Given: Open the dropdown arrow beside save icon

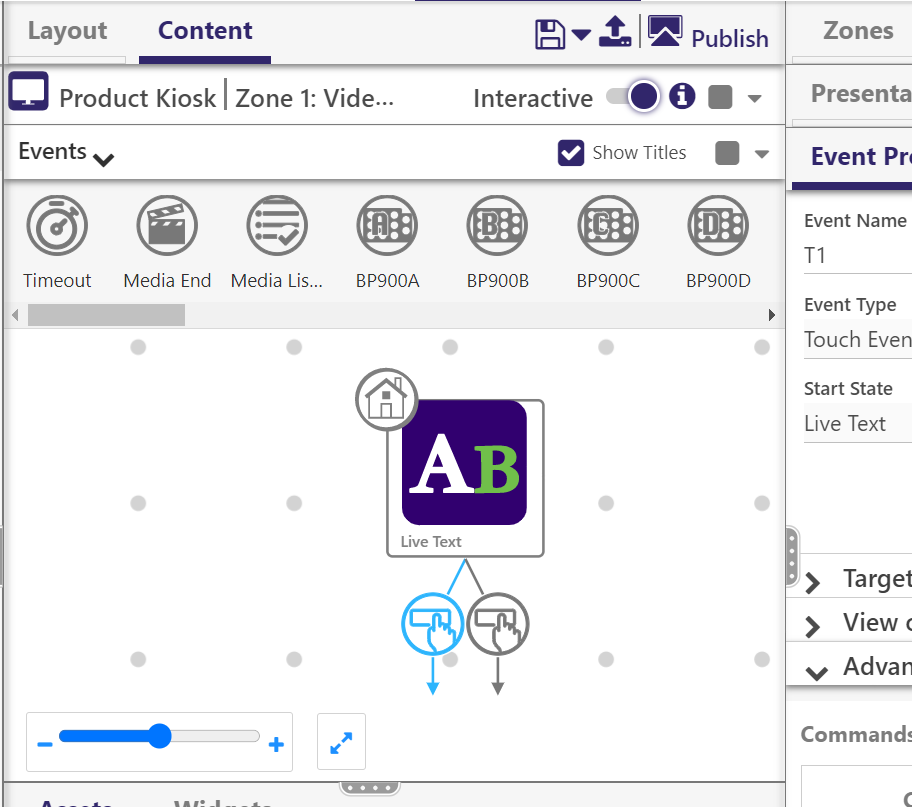Looking at the screenshot, I should [x=581, y=36].
